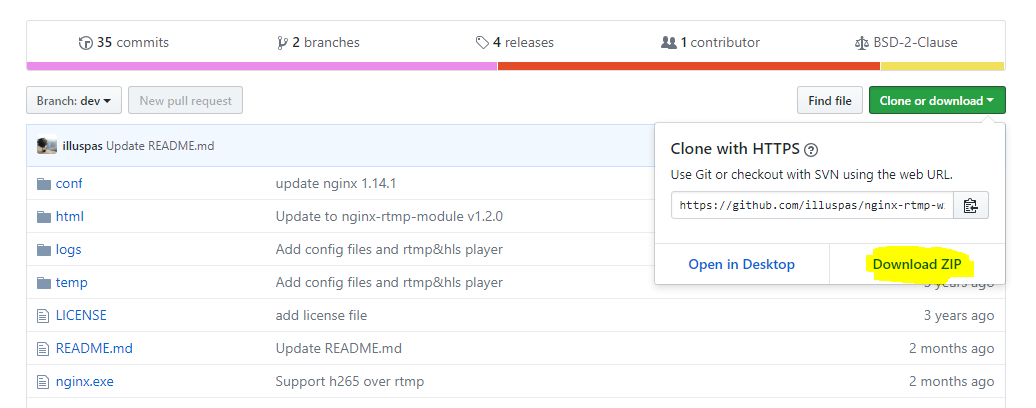The image size is (1036, 408).
Task: Click the pink segment of language bar
Action: click(x=262, y=66)
